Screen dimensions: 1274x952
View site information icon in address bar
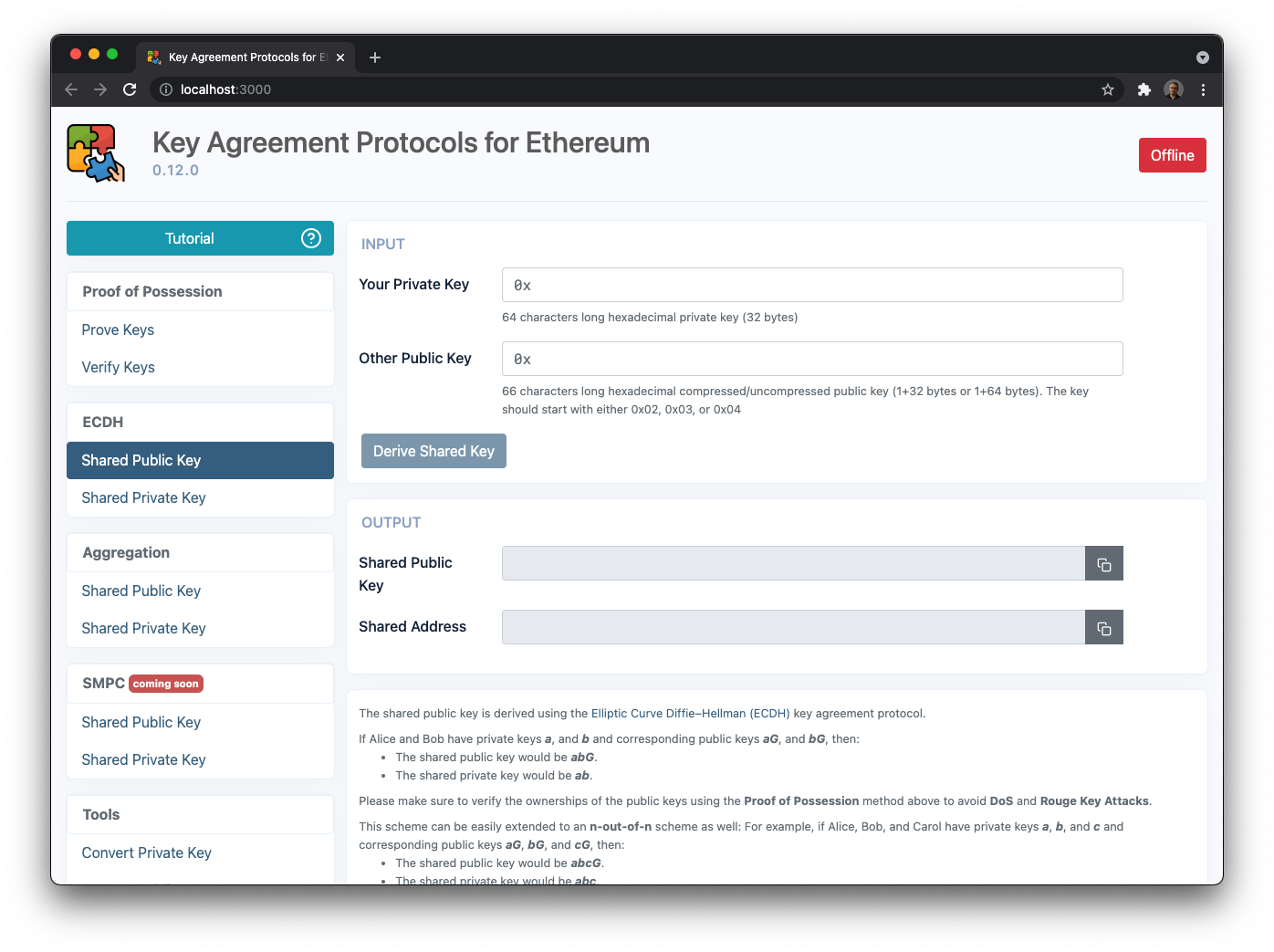(166, 89)
